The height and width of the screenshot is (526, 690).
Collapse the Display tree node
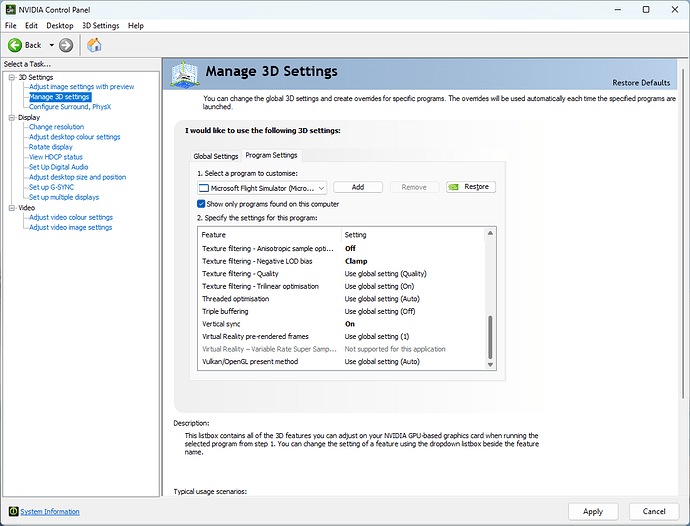tap(9, 117)
